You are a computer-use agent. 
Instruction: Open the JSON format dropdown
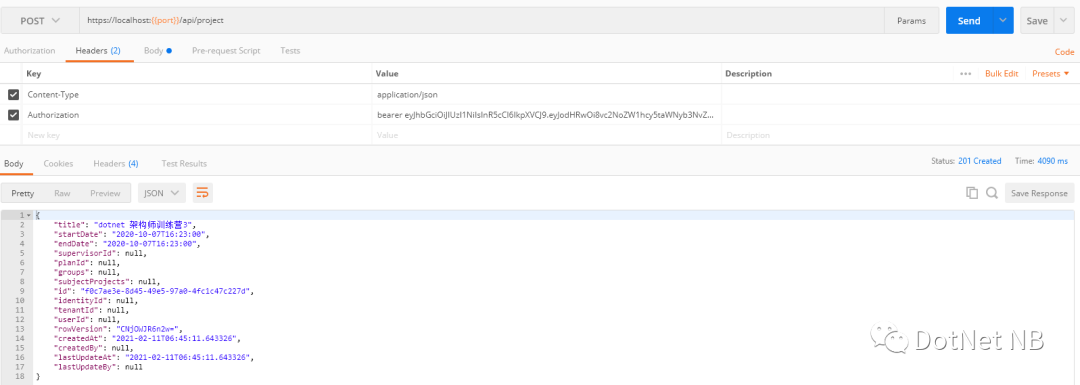162,194
